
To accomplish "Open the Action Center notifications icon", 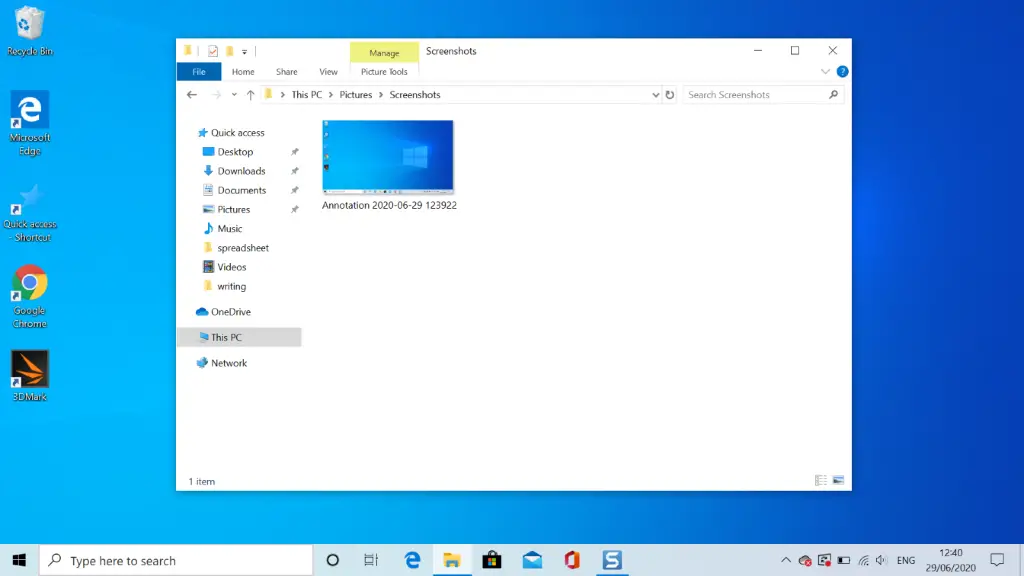I will tap(997, 560).
